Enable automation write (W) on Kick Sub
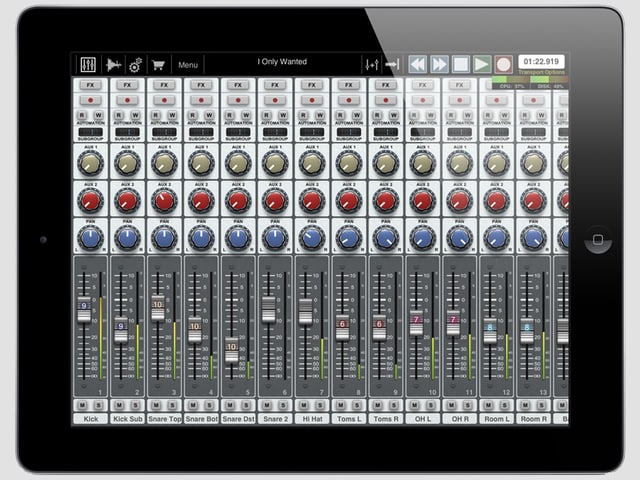Screen dimensions: 640x480 (x=136, y=115)
